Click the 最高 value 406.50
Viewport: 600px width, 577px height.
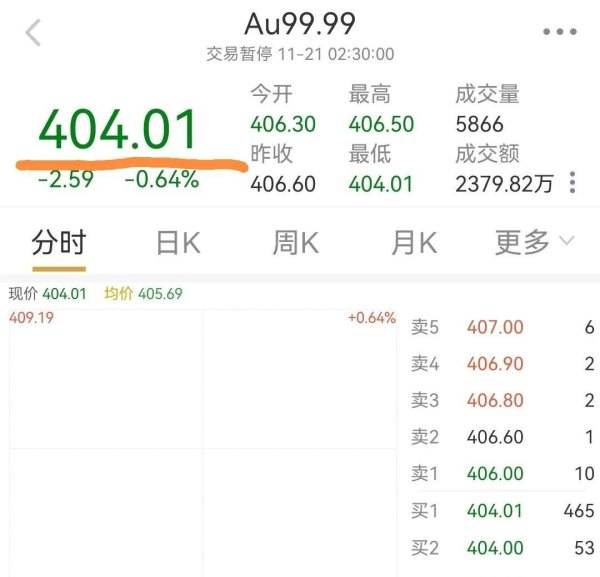coord(381,124)
